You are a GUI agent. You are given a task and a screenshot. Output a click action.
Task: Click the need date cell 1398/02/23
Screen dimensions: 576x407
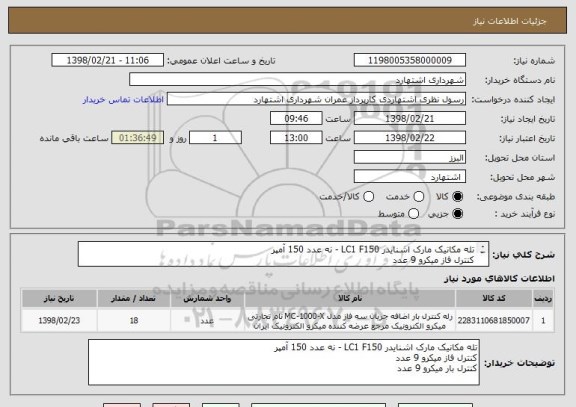point(59,321)
